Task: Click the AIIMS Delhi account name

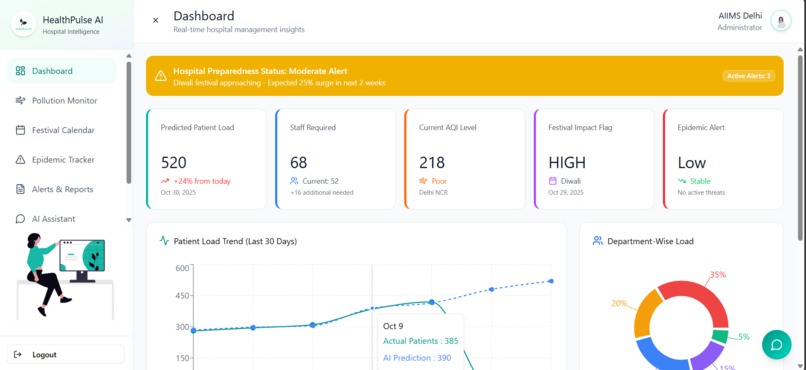Action: click(740, 15)
